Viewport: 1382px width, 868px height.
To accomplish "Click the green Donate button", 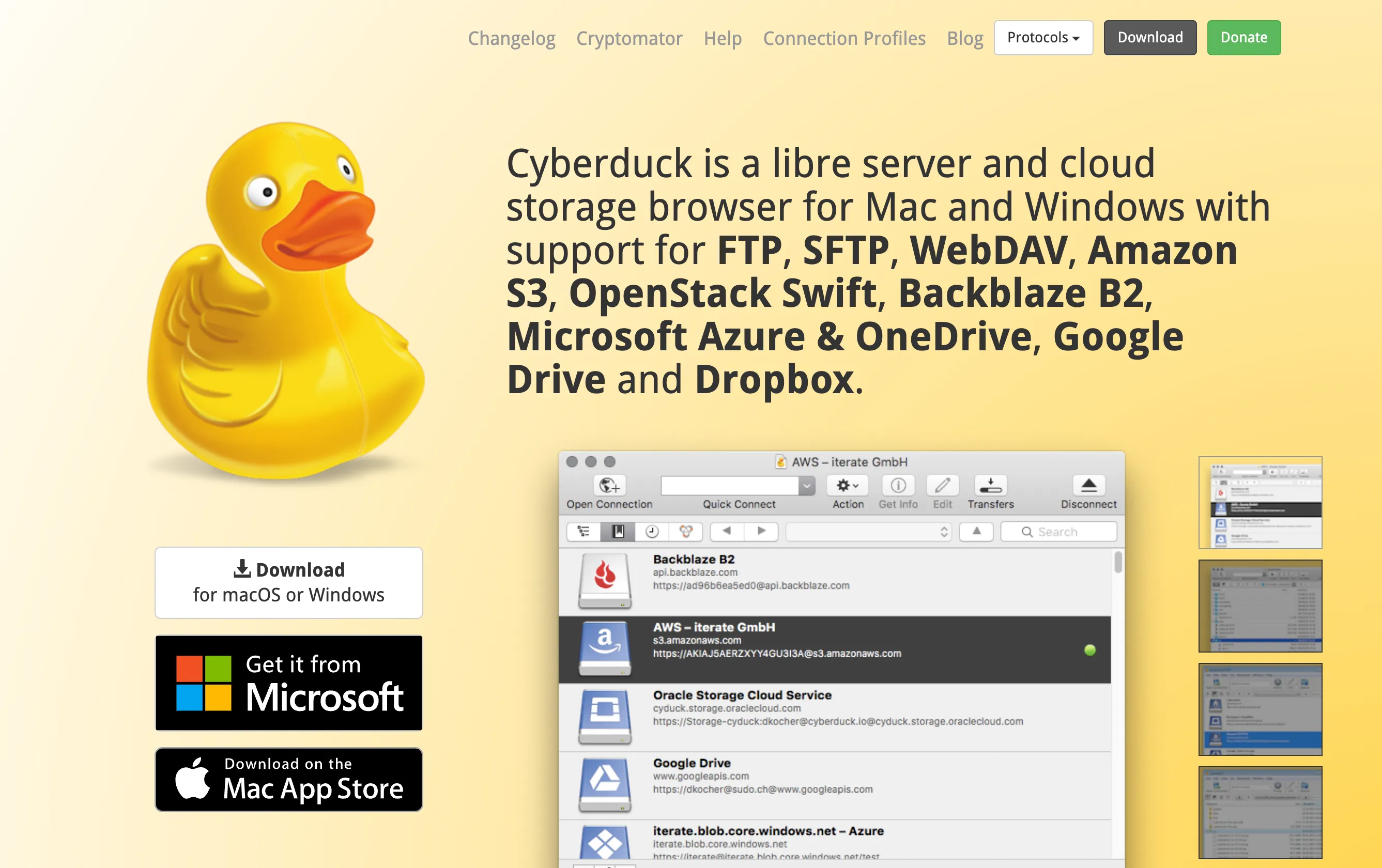I will tap(1243, 38).
